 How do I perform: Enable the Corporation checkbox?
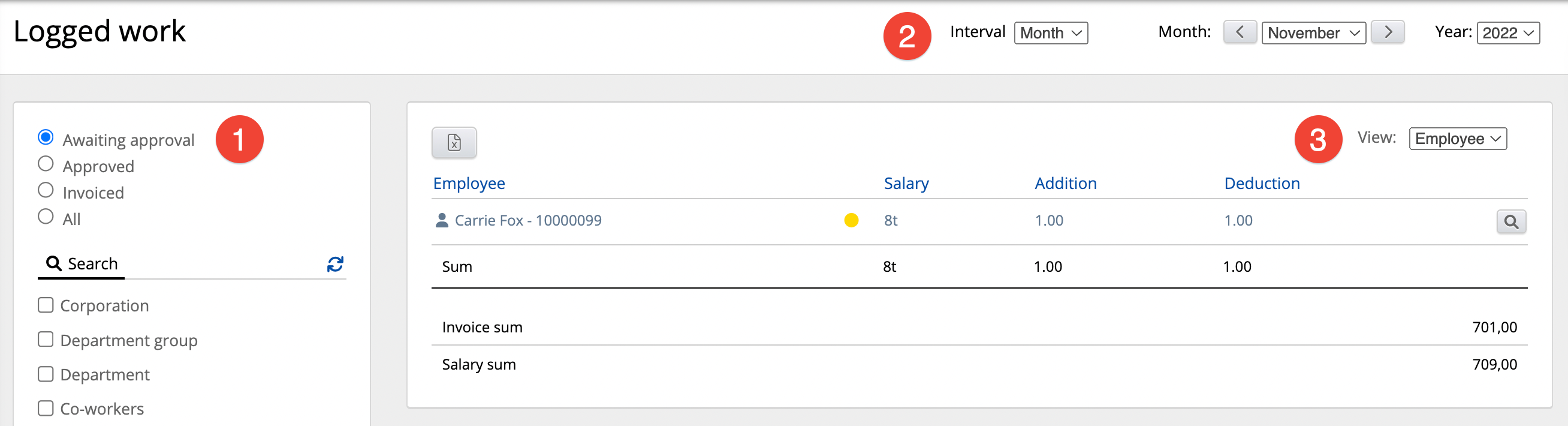pyautogui.click(x=46, y=305)
